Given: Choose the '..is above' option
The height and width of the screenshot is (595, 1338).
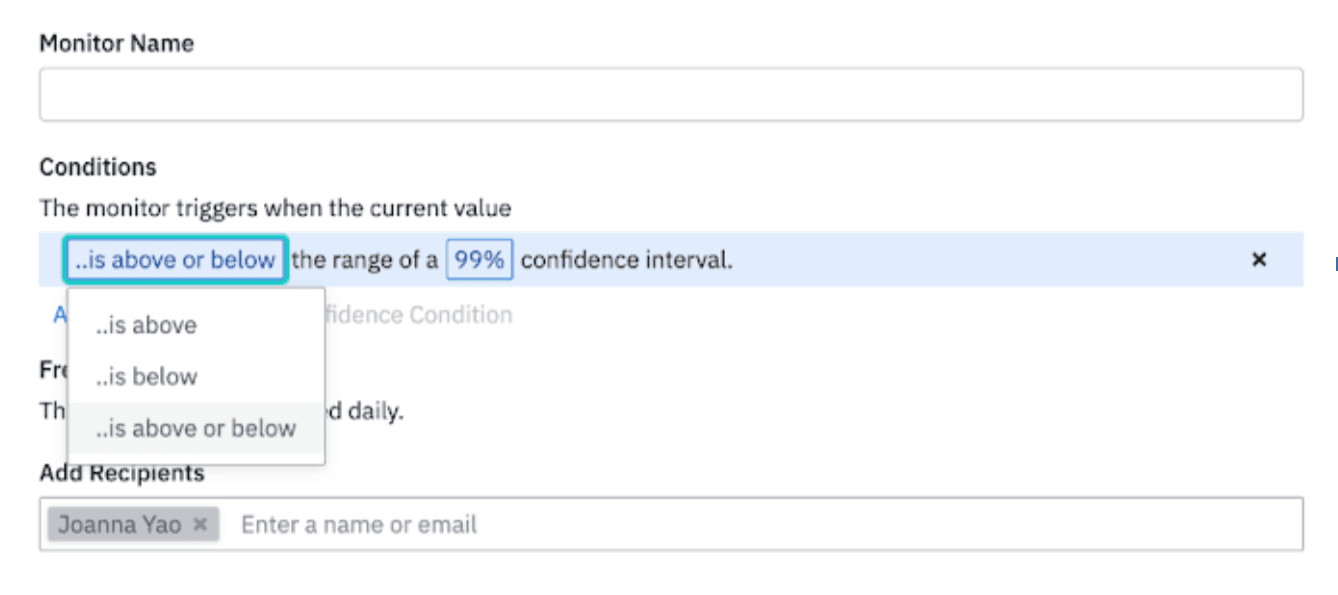Looking at the screenshot, I should click(147, 325).
